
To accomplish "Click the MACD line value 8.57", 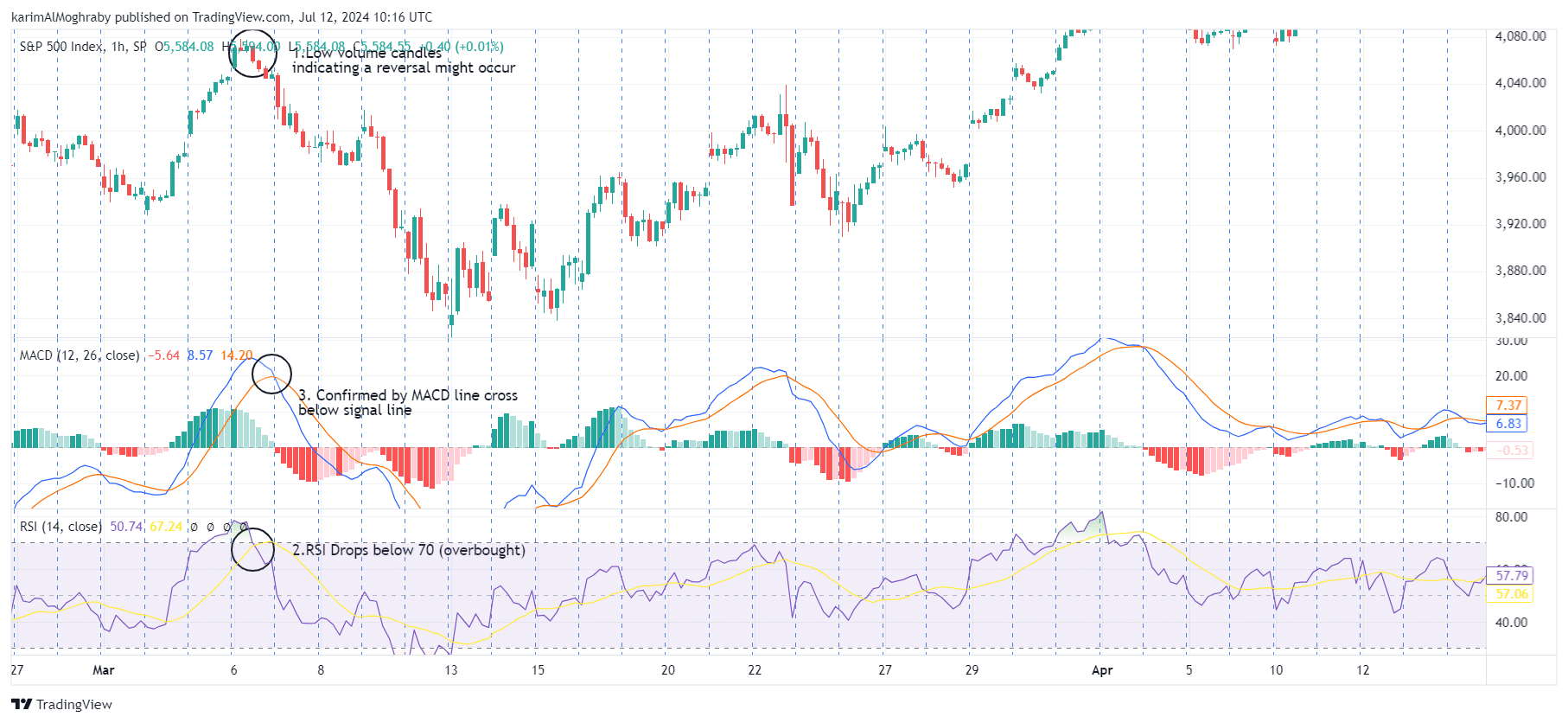I will pos(200,355).
